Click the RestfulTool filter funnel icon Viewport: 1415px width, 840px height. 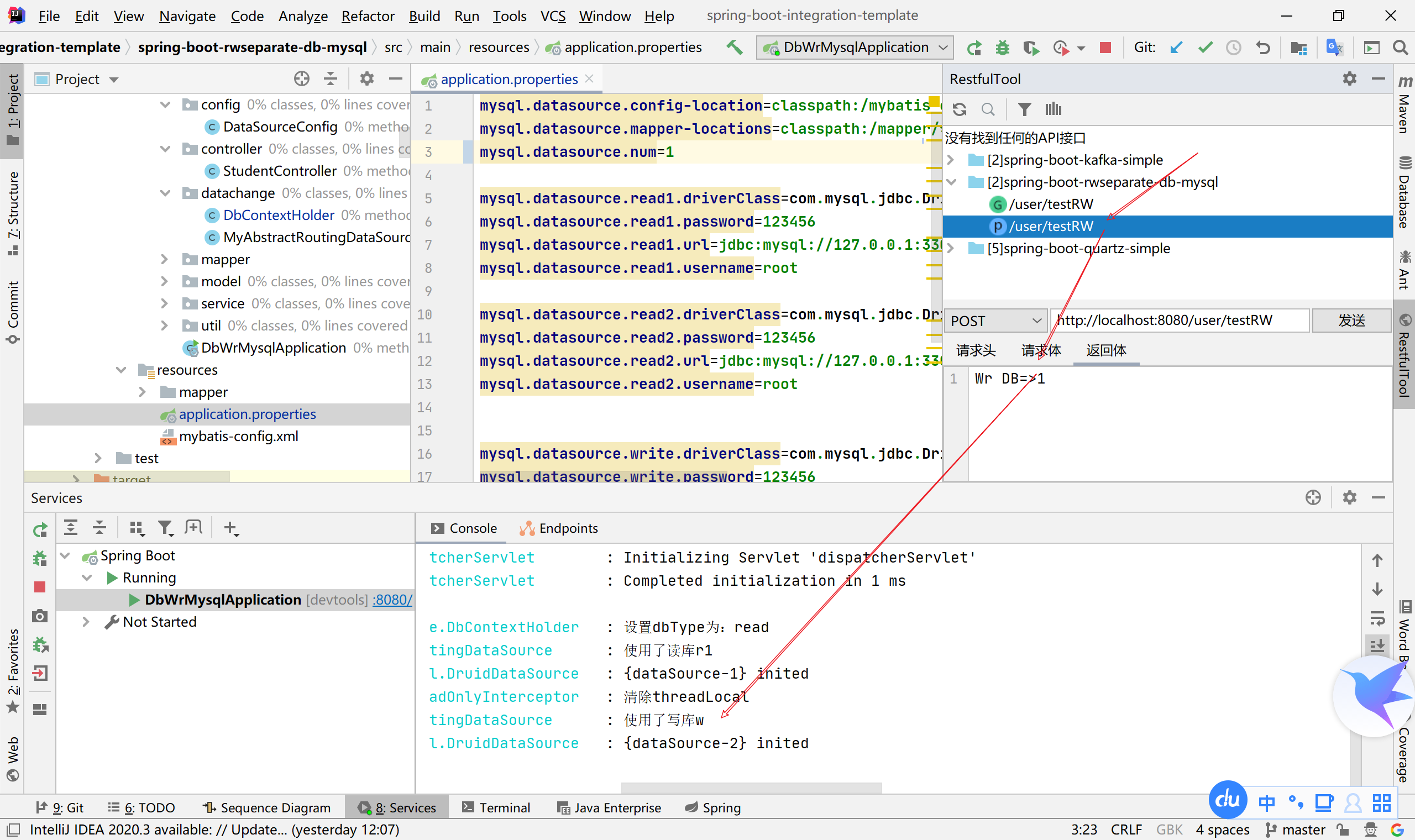(1024, 109)
